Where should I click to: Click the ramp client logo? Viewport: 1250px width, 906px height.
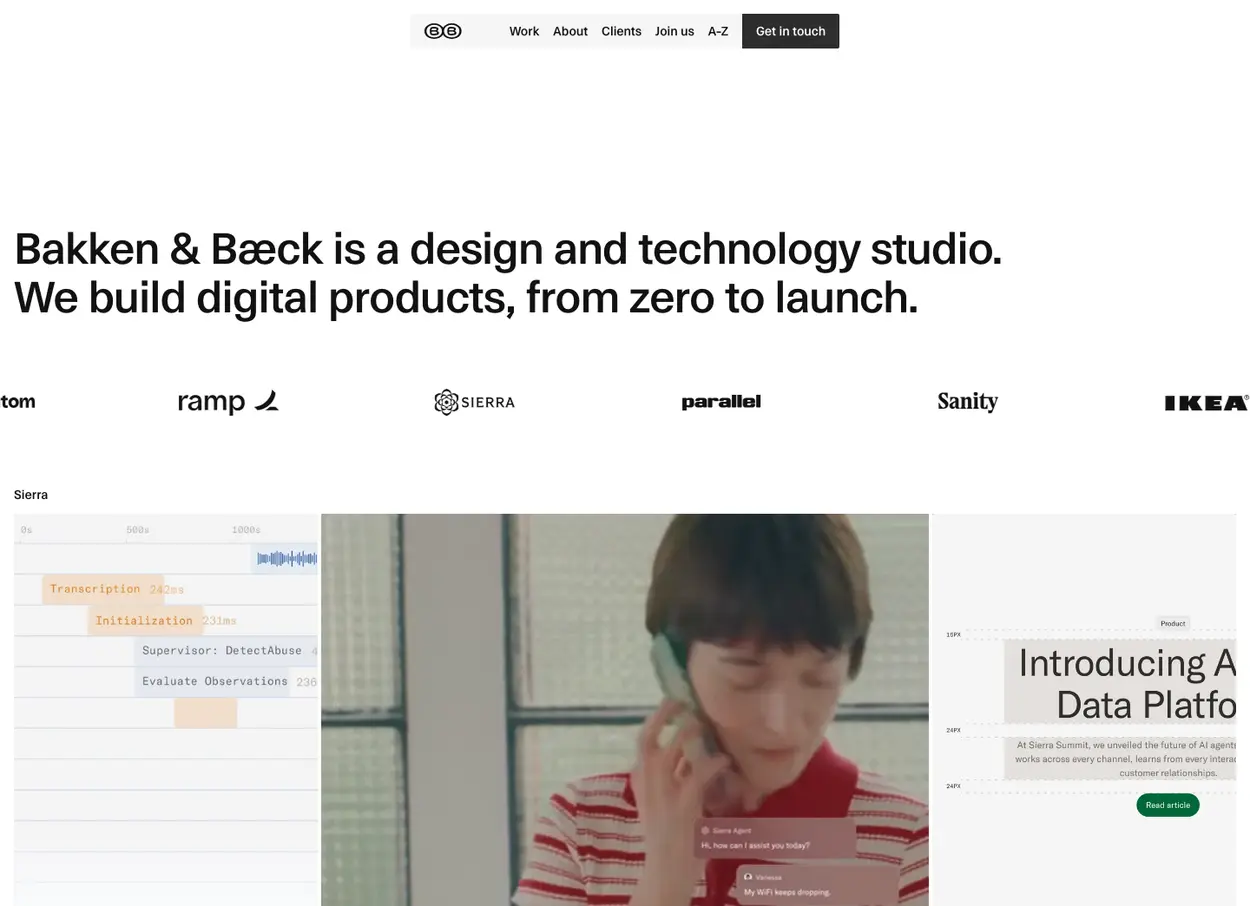(x=228, y=402)
